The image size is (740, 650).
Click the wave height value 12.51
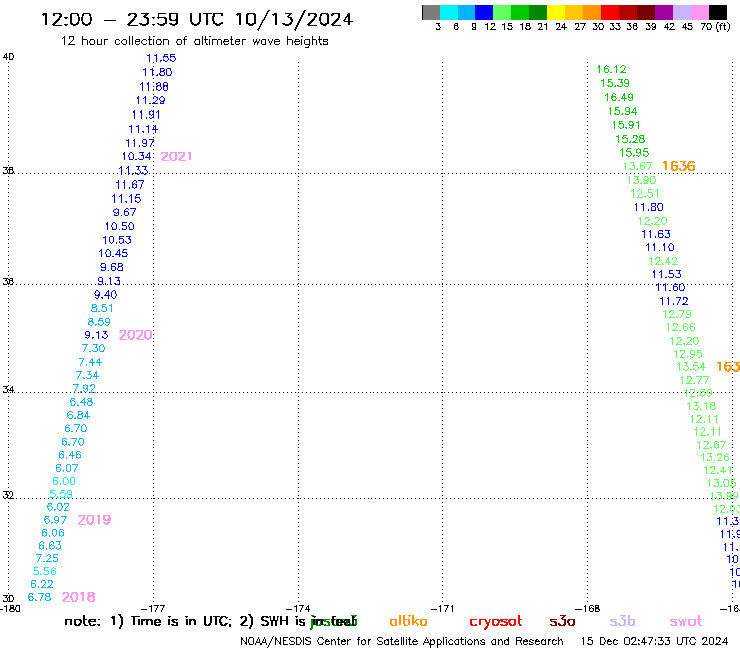tap(645, 194)
